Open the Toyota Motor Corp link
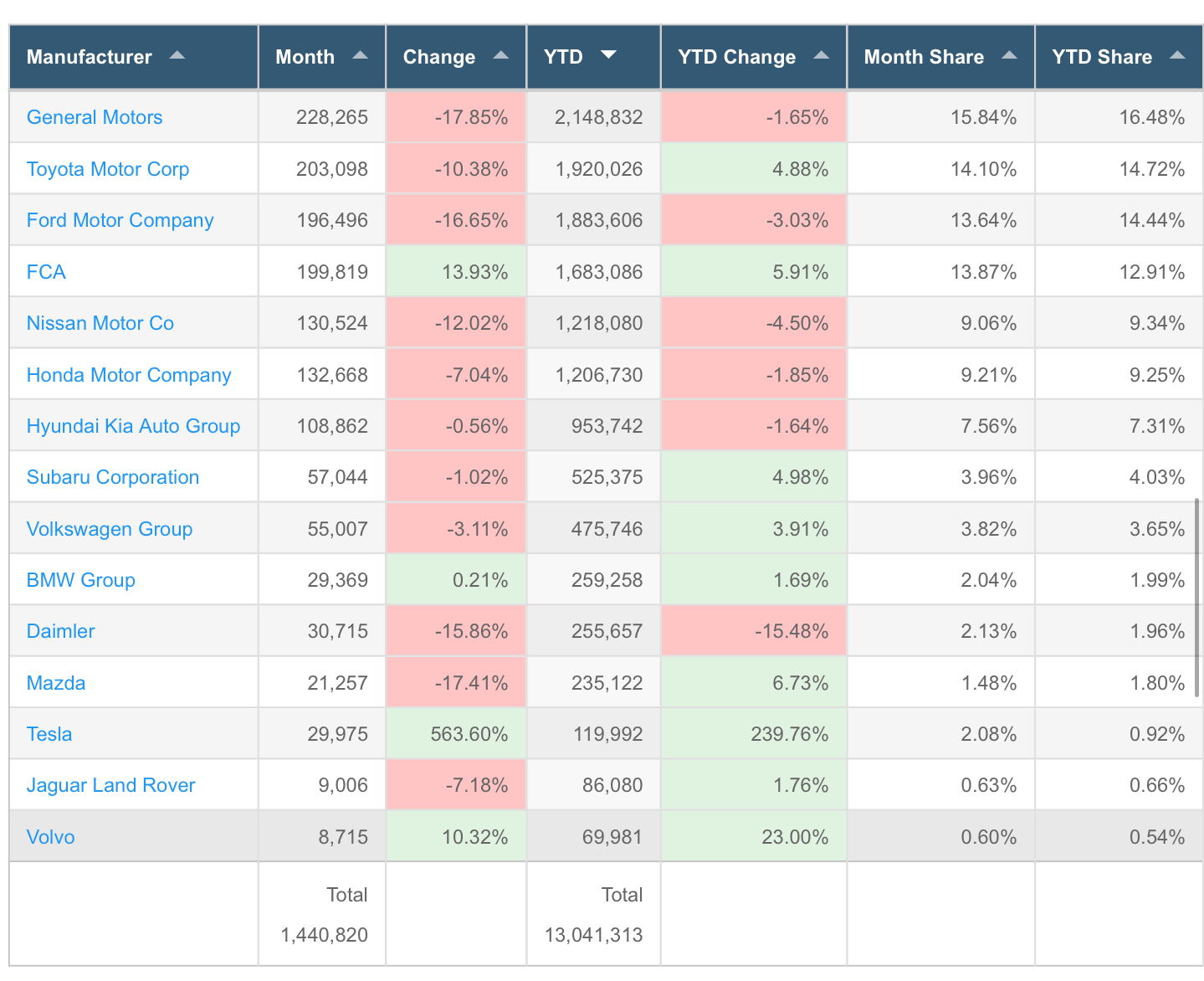This screenshot has width=1204, height=981. 108,169
